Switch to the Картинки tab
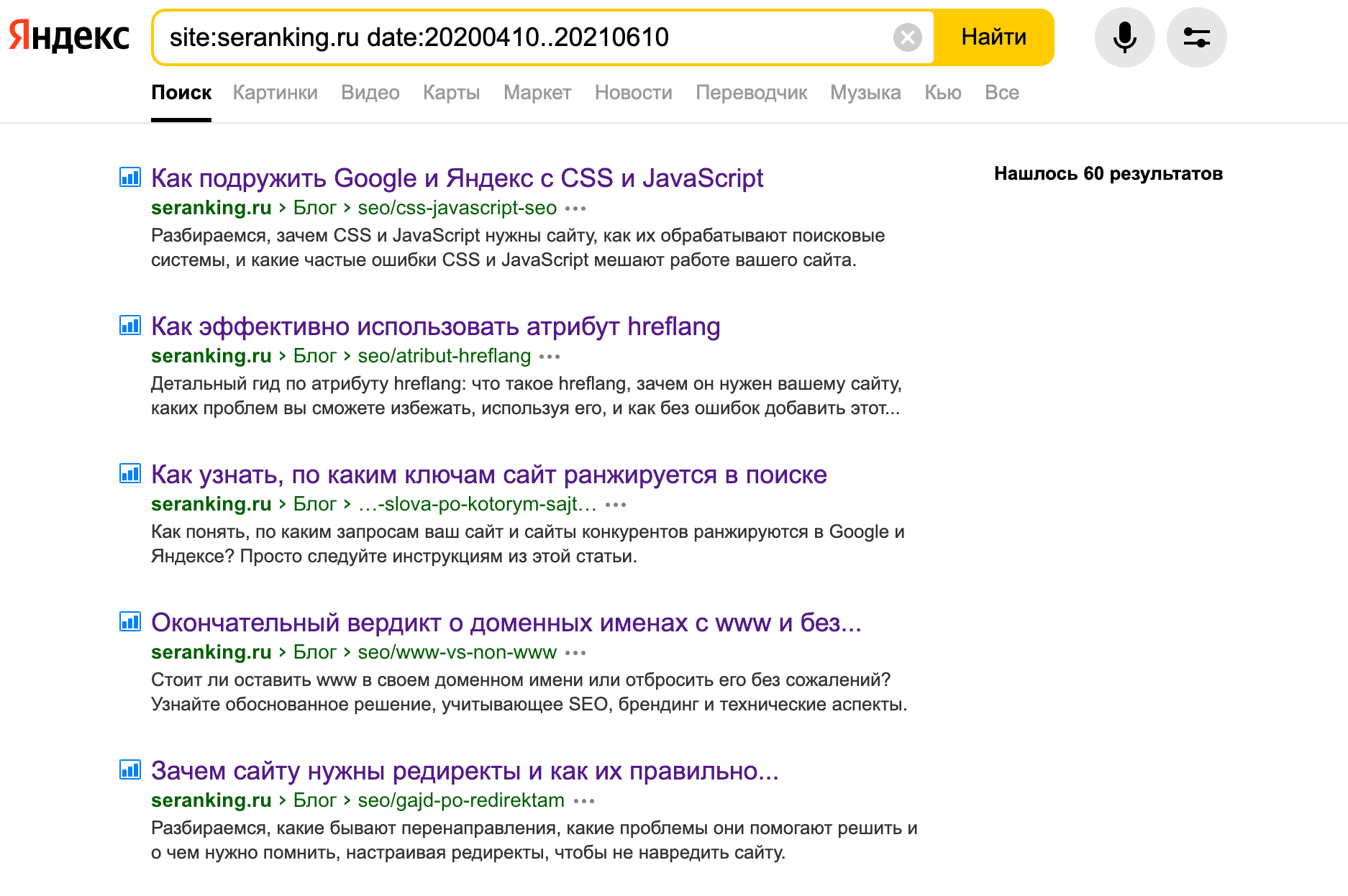The width and height of the screenshot is (1348, 896). 275,93
